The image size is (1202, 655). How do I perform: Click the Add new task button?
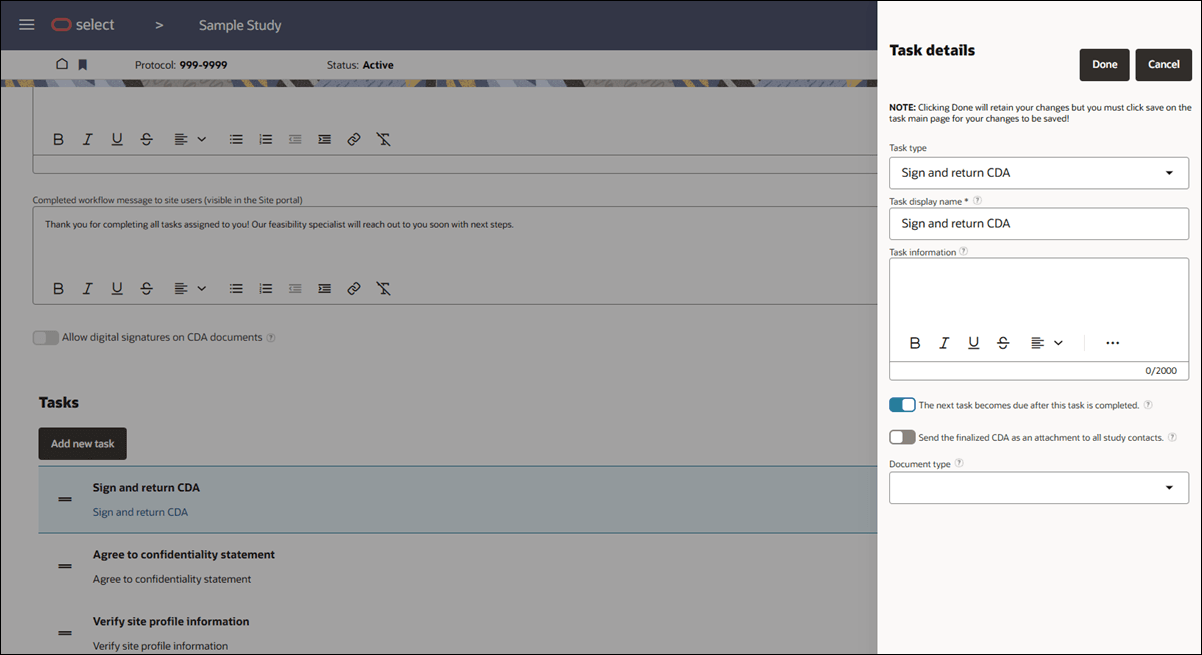(83, 444)
